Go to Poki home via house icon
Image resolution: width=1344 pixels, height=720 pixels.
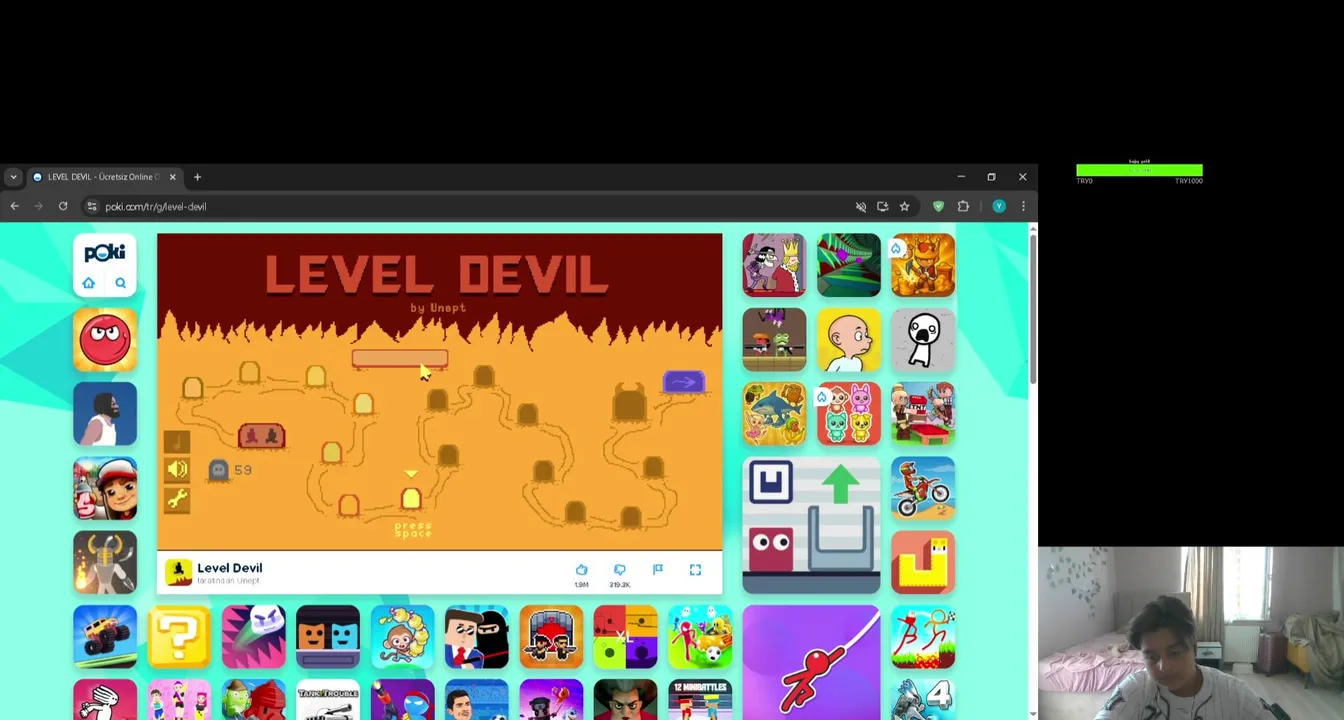pyautogui.click(x=89, y=283)
